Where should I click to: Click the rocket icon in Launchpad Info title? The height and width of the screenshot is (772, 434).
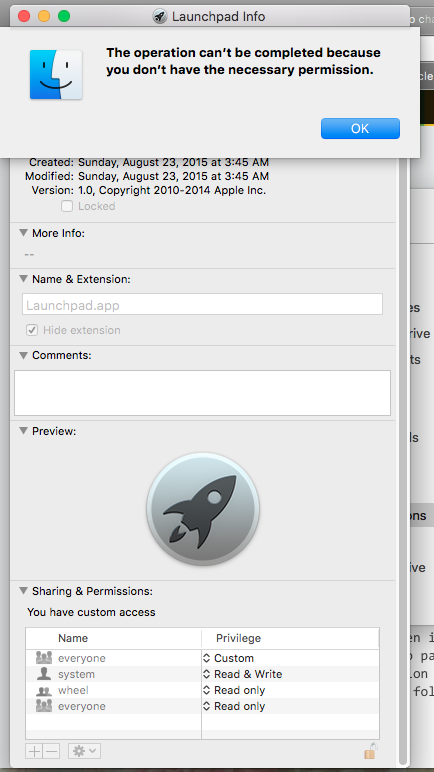160,16
